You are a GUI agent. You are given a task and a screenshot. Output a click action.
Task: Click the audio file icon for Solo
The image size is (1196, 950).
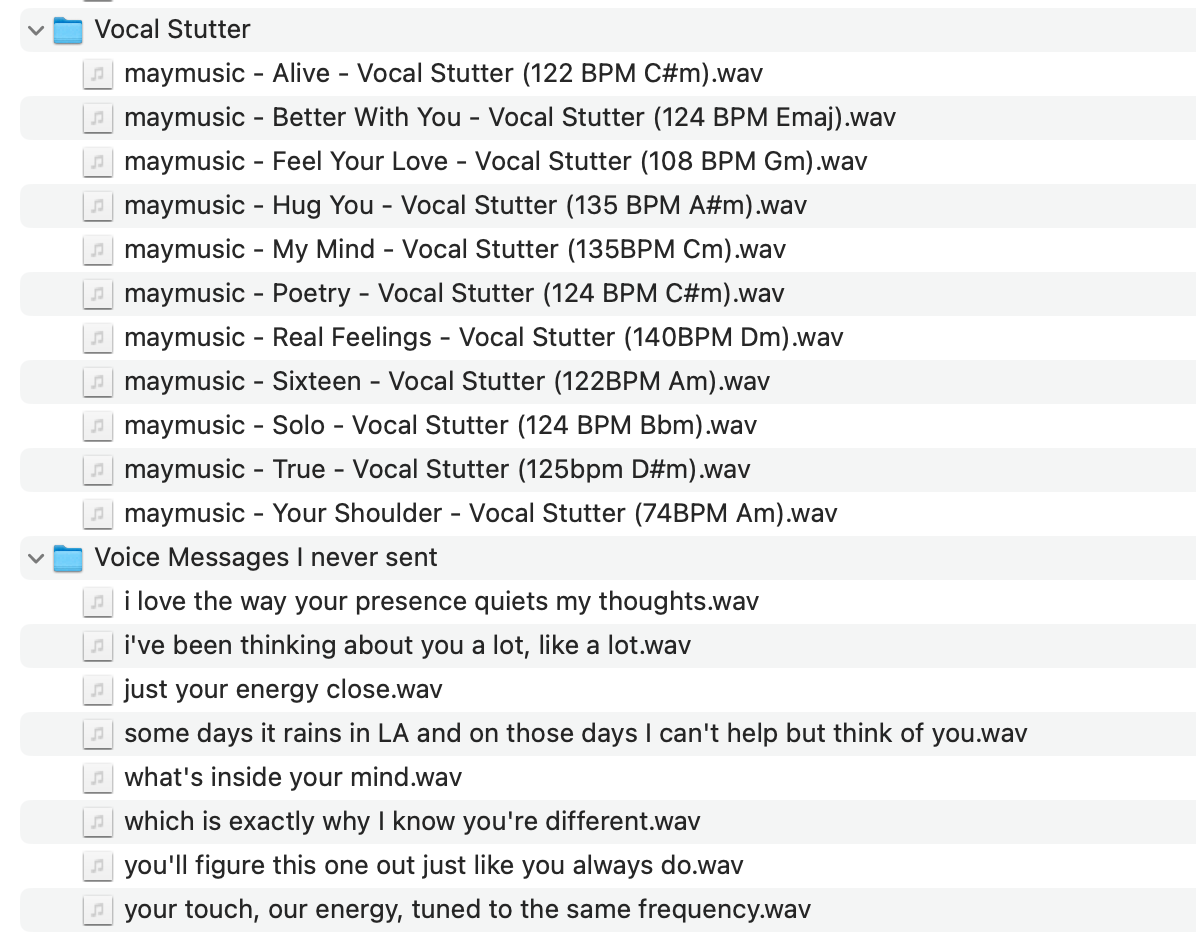coord(98,426)
